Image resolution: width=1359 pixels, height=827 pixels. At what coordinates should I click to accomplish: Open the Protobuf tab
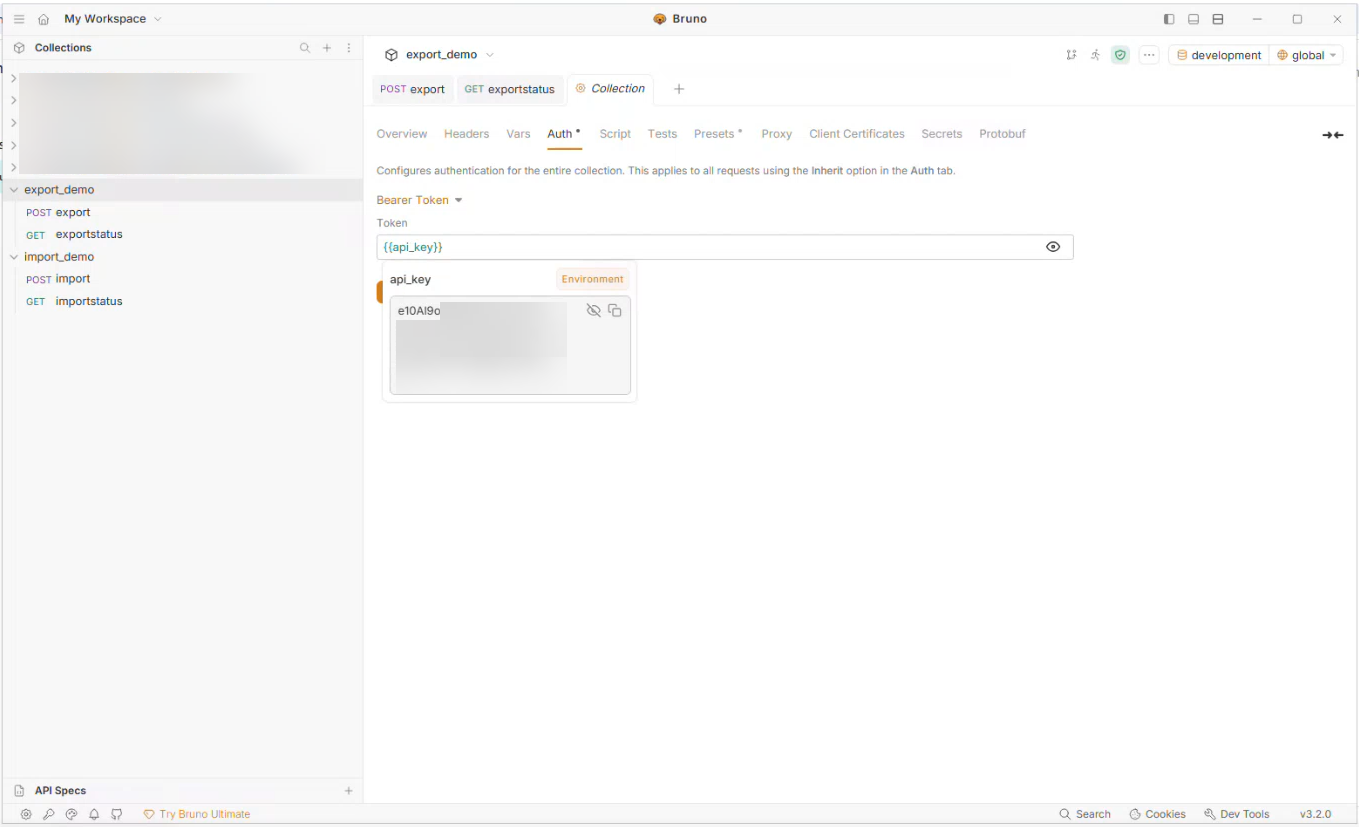click(x=1002, y=134)
